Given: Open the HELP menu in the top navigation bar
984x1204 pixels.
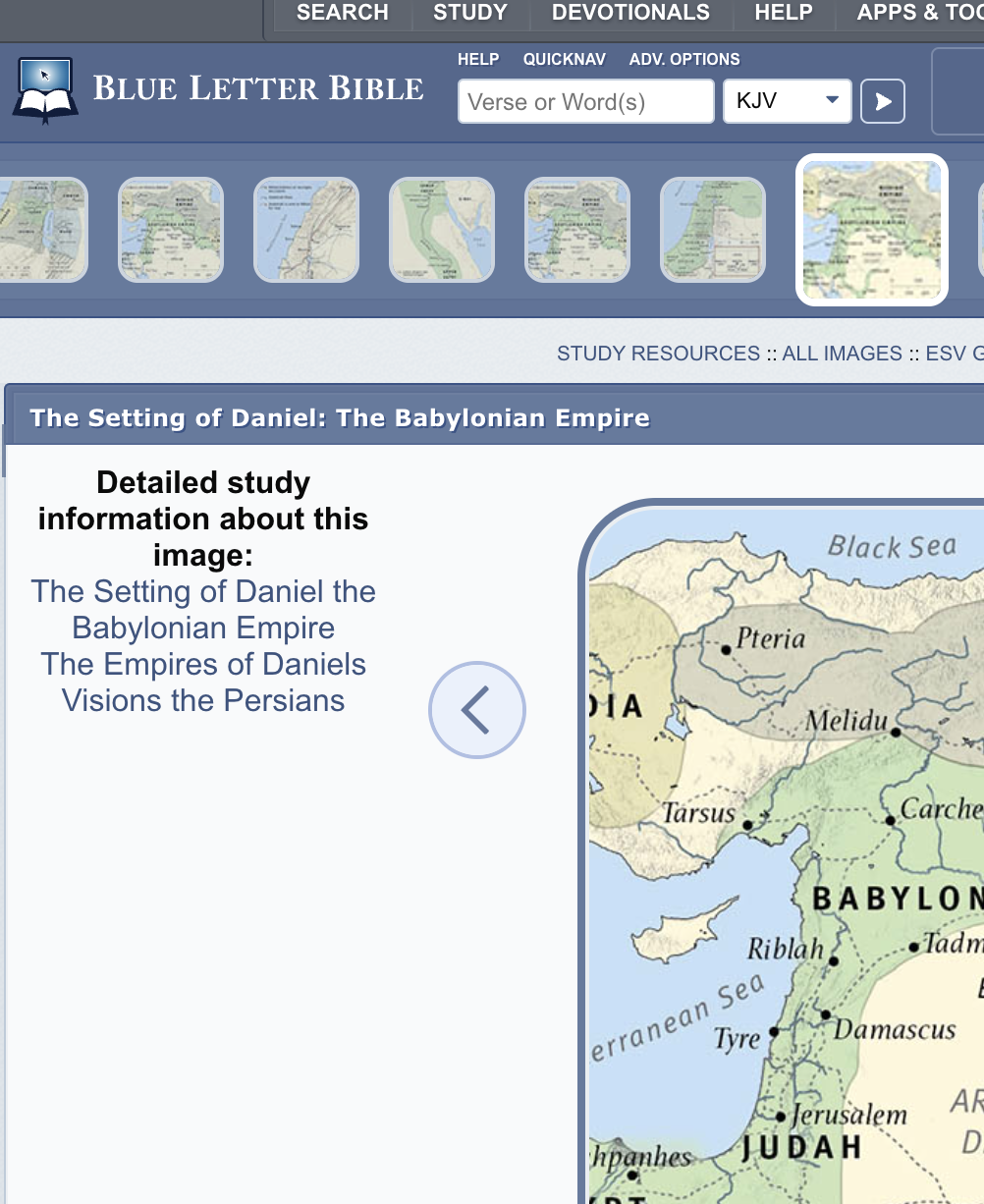Looking at the screenshot, I should tap(784, 13).
